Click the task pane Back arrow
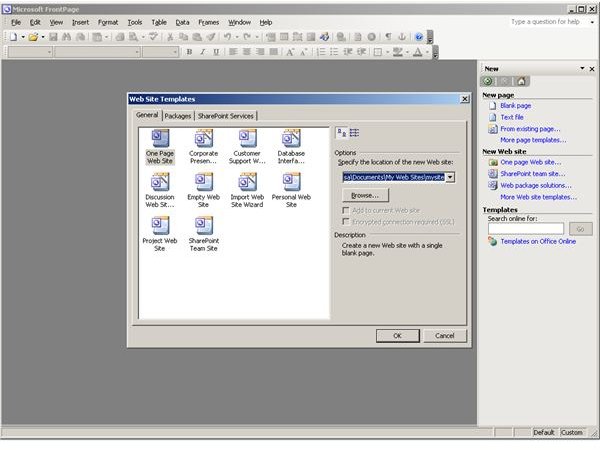Image resolution: width=600 pixels, height=450 pixels. 488,81
